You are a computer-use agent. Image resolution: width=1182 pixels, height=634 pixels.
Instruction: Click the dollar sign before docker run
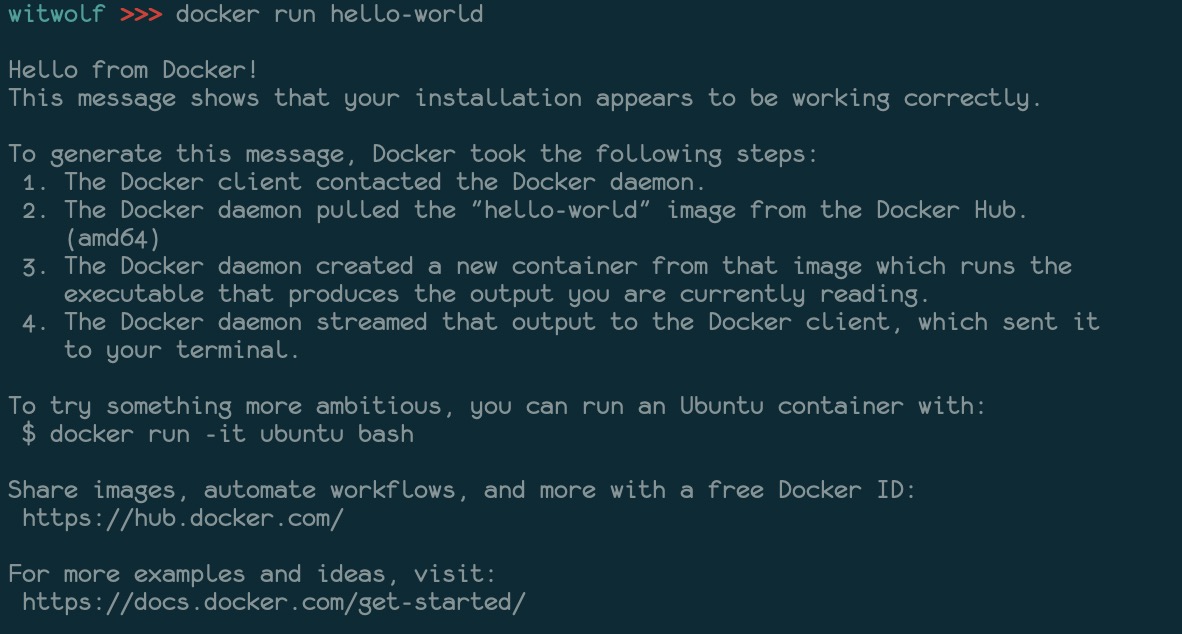pyautogui.click(x=28, y=434)
